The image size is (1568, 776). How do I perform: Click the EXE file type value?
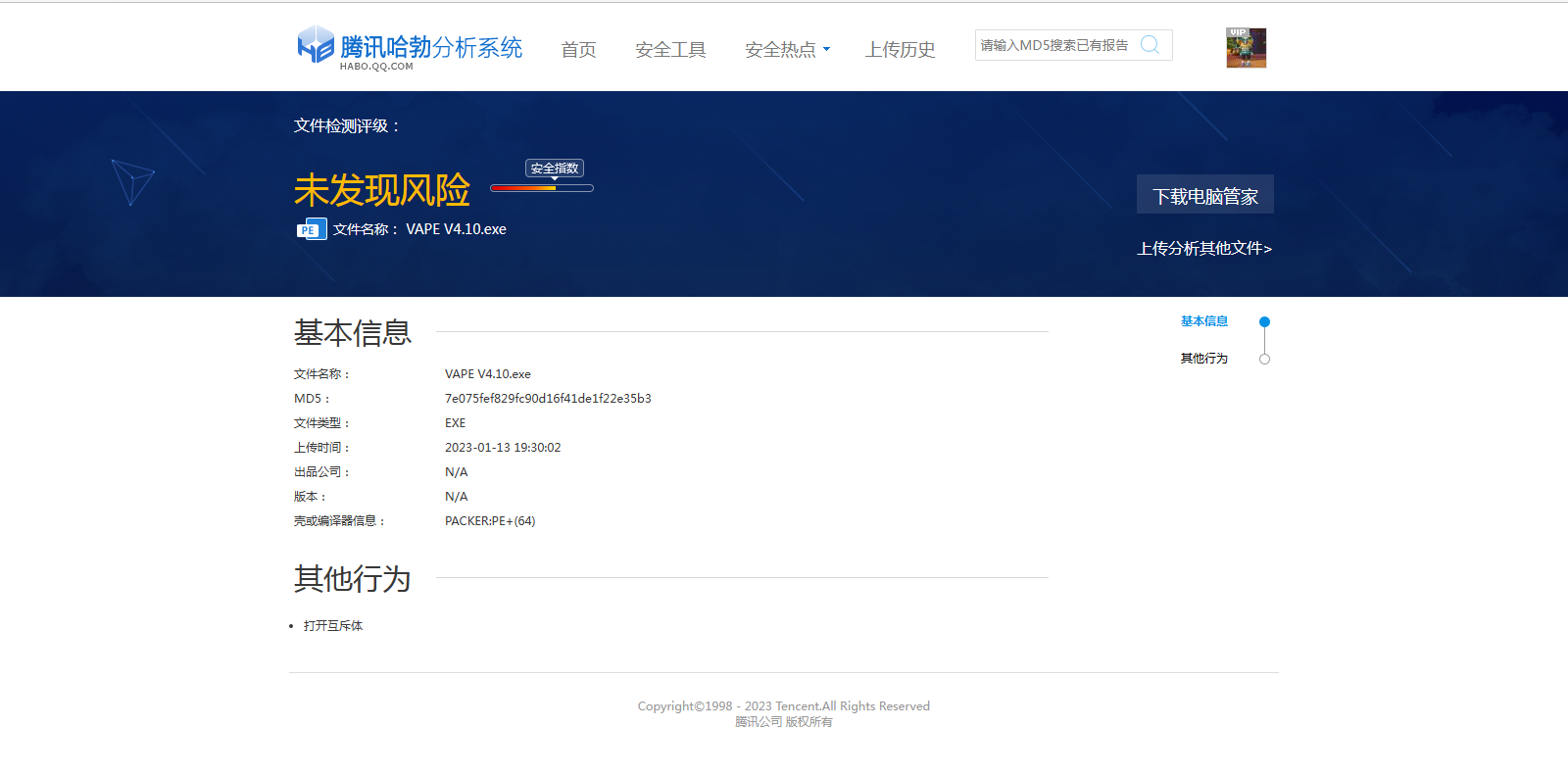[456, 423]
